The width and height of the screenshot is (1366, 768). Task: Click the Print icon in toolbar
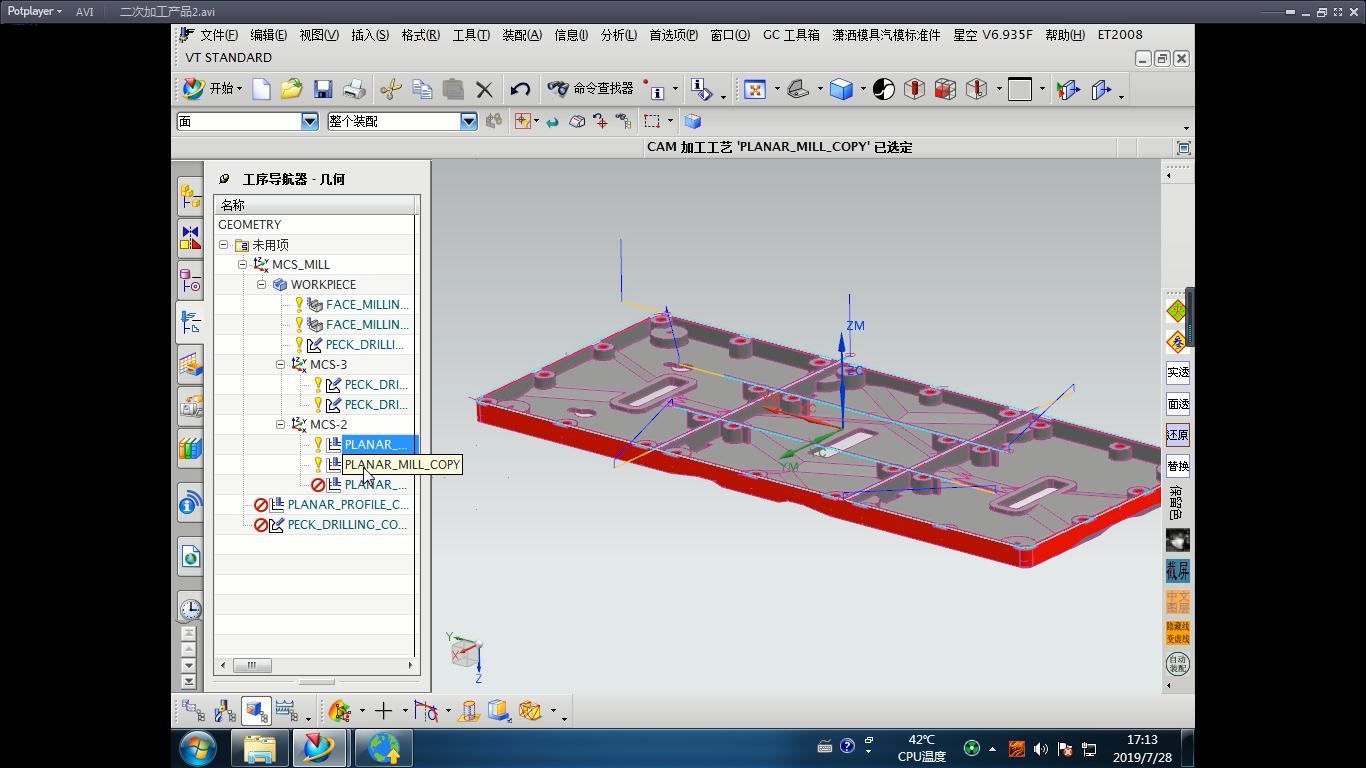[x=354, y=89]
